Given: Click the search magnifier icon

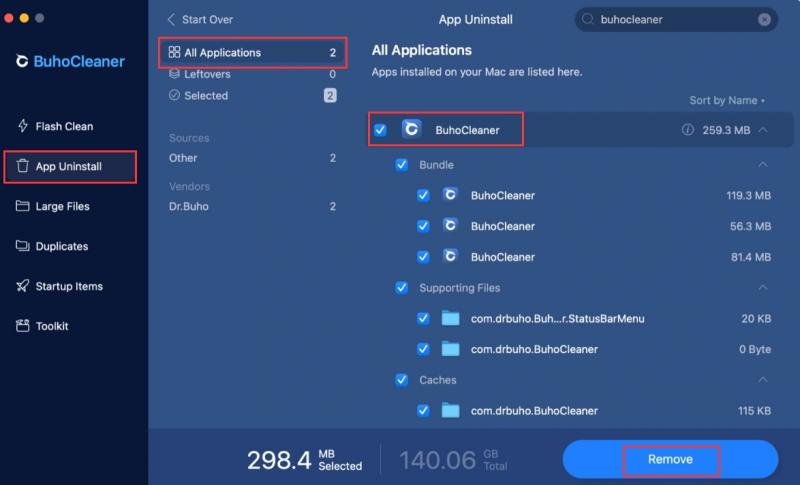Looking at the screenshot, I should pos(588,19).
